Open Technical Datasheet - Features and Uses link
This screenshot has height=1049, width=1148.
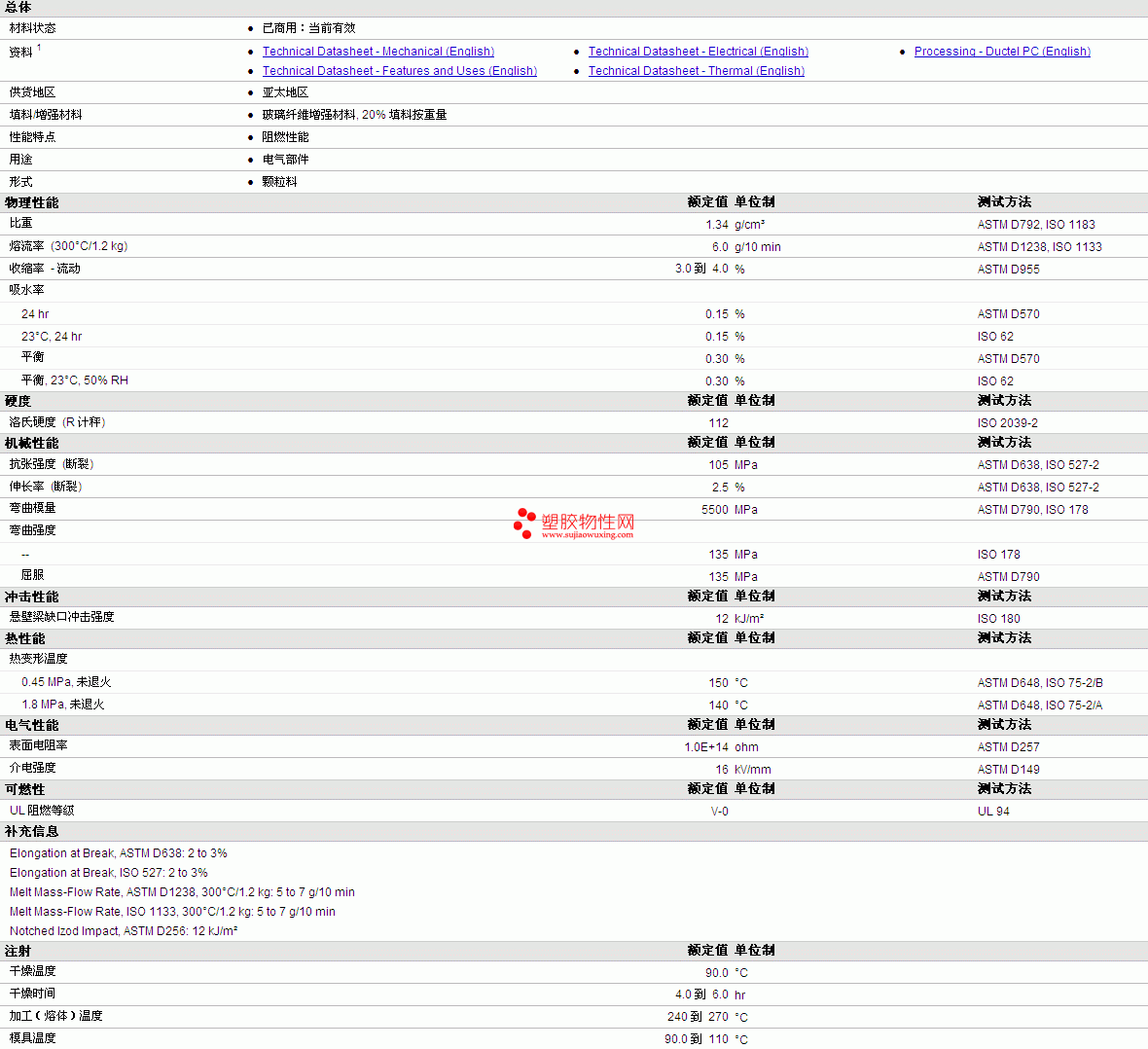399,71
